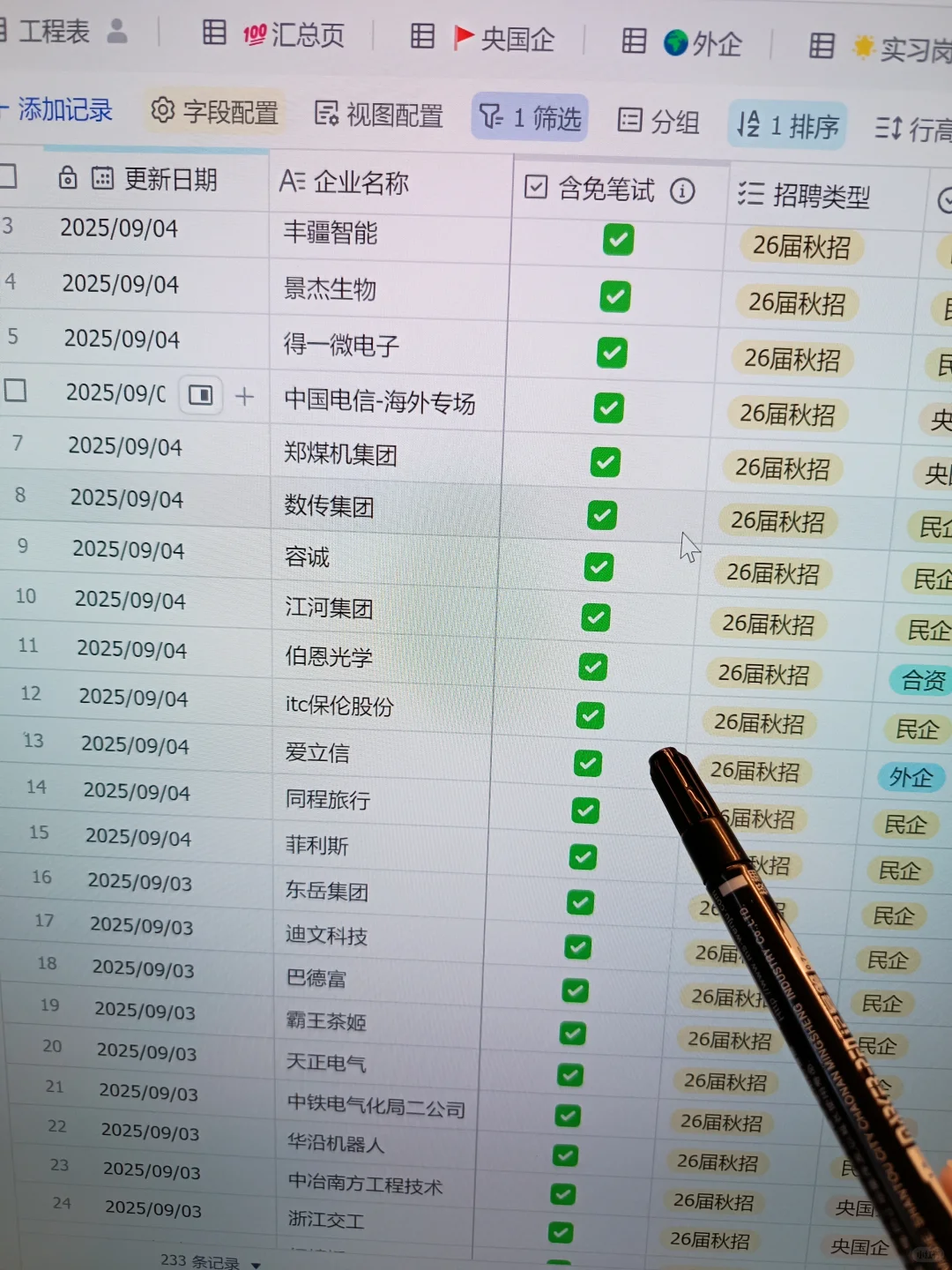Click the table grid icon before 汇总页
The width and height of the screenshot is (952, 1270).
214,33
